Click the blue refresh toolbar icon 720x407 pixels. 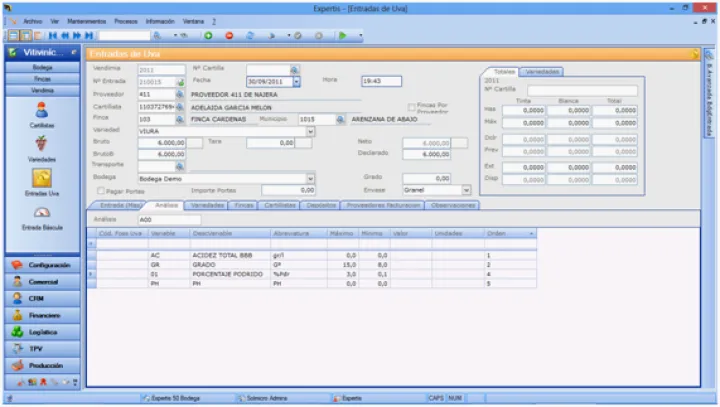coord(250,35)
